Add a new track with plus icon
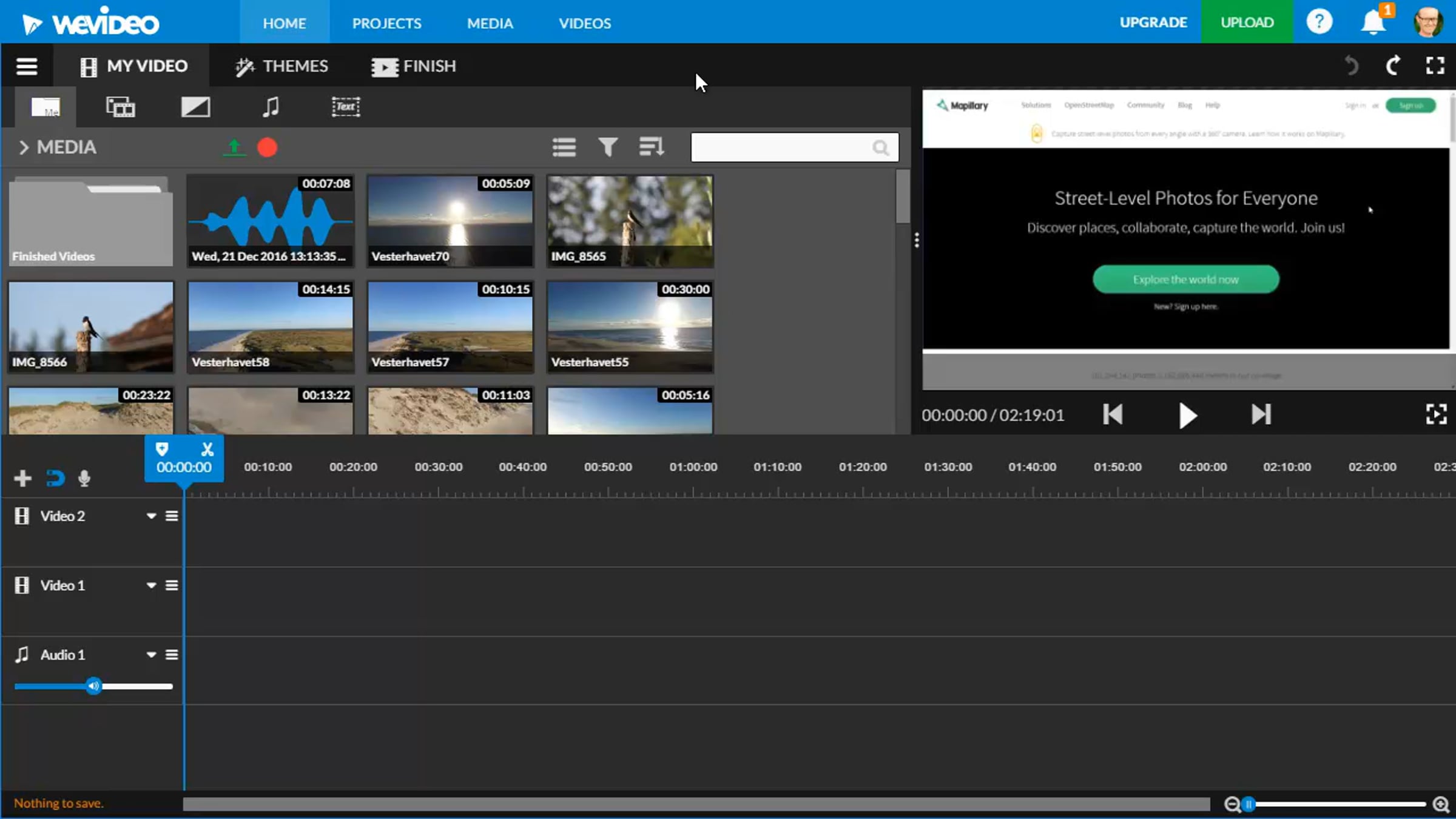 [x=22, y=479]
